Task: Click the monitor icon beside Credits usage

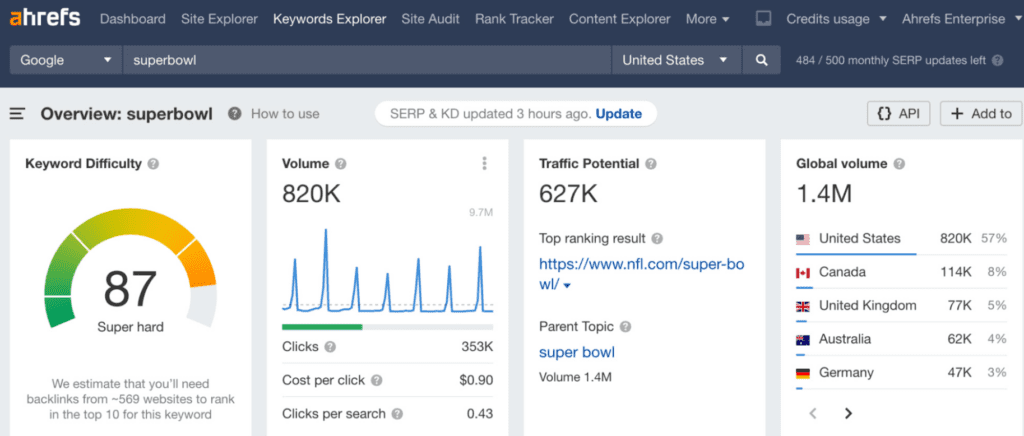Action: [763, 19]
